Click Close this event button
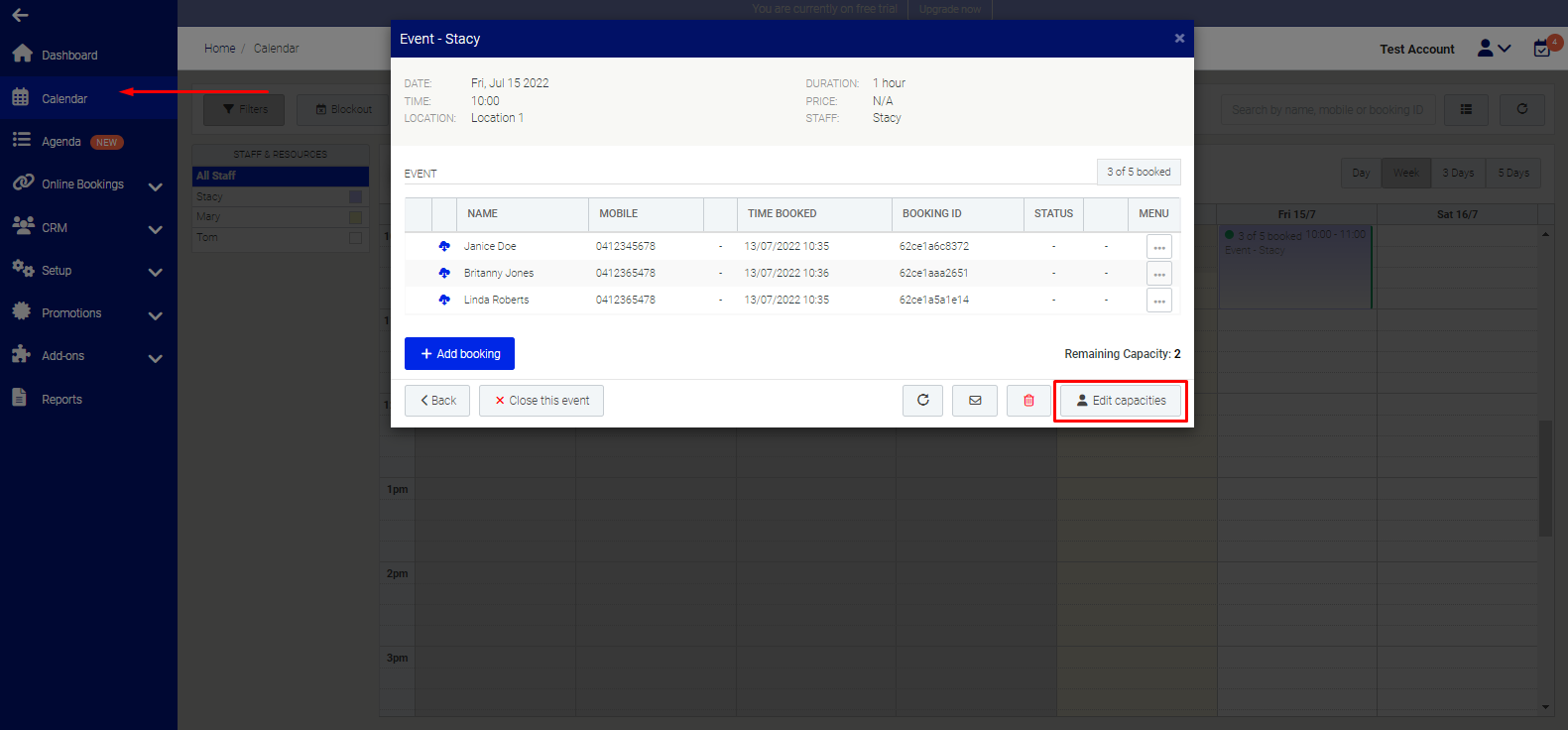 [x=542, y=401]
